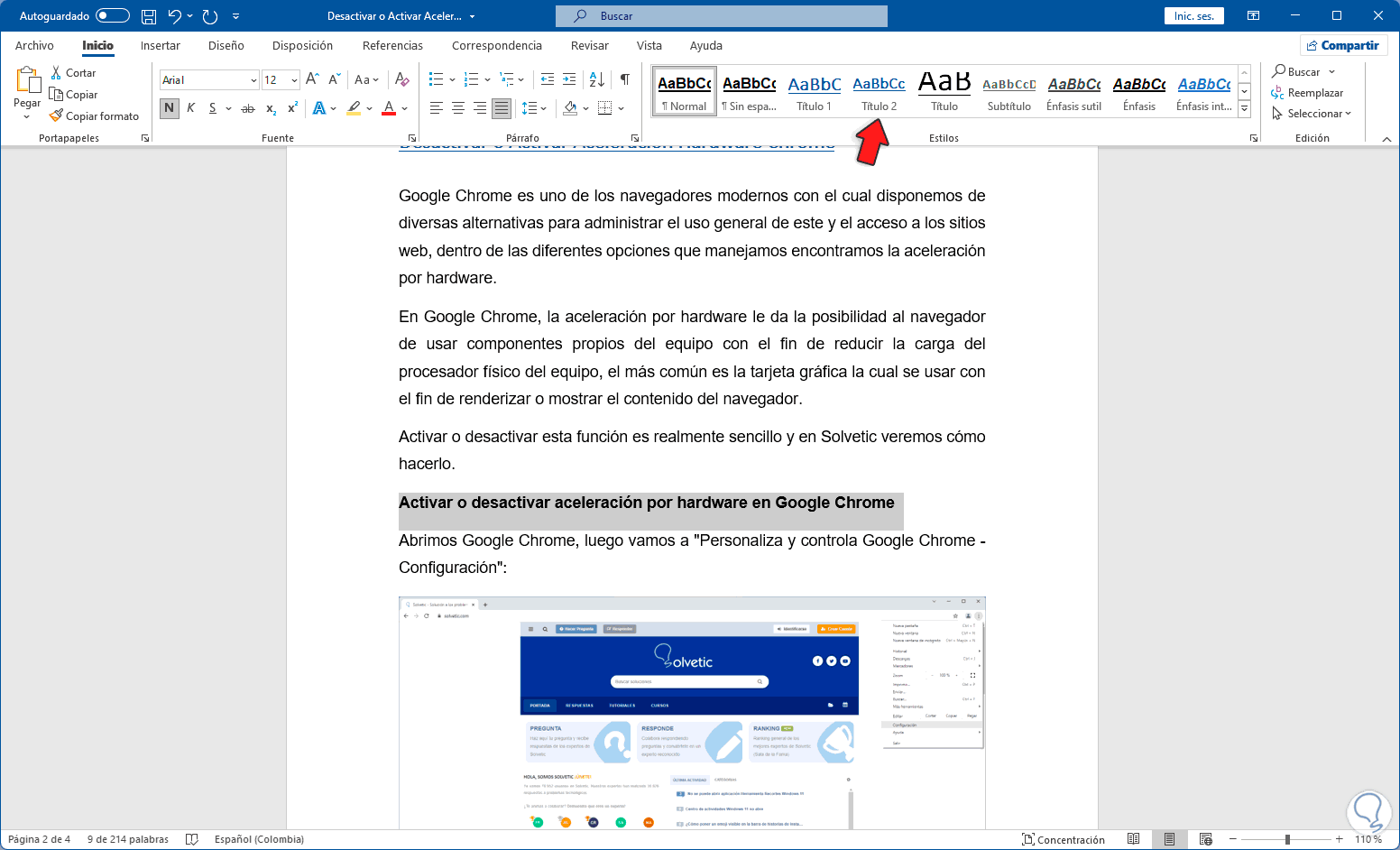1400x850 pixels.
Task: Decrease font size with the smaller A
Action: [x=335, y=79]
